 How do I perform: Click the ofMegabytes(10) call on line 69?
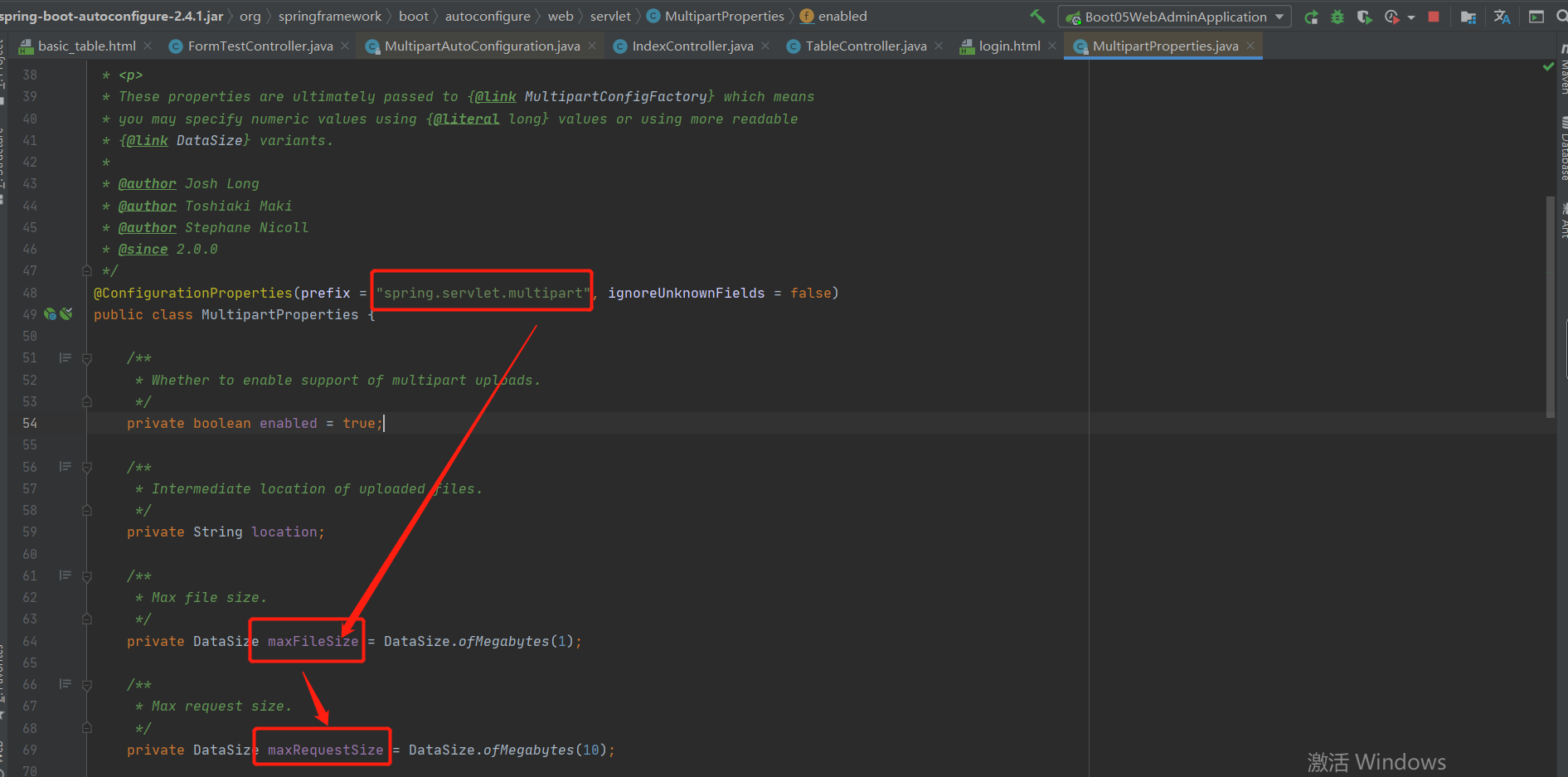tap(545, 750)
